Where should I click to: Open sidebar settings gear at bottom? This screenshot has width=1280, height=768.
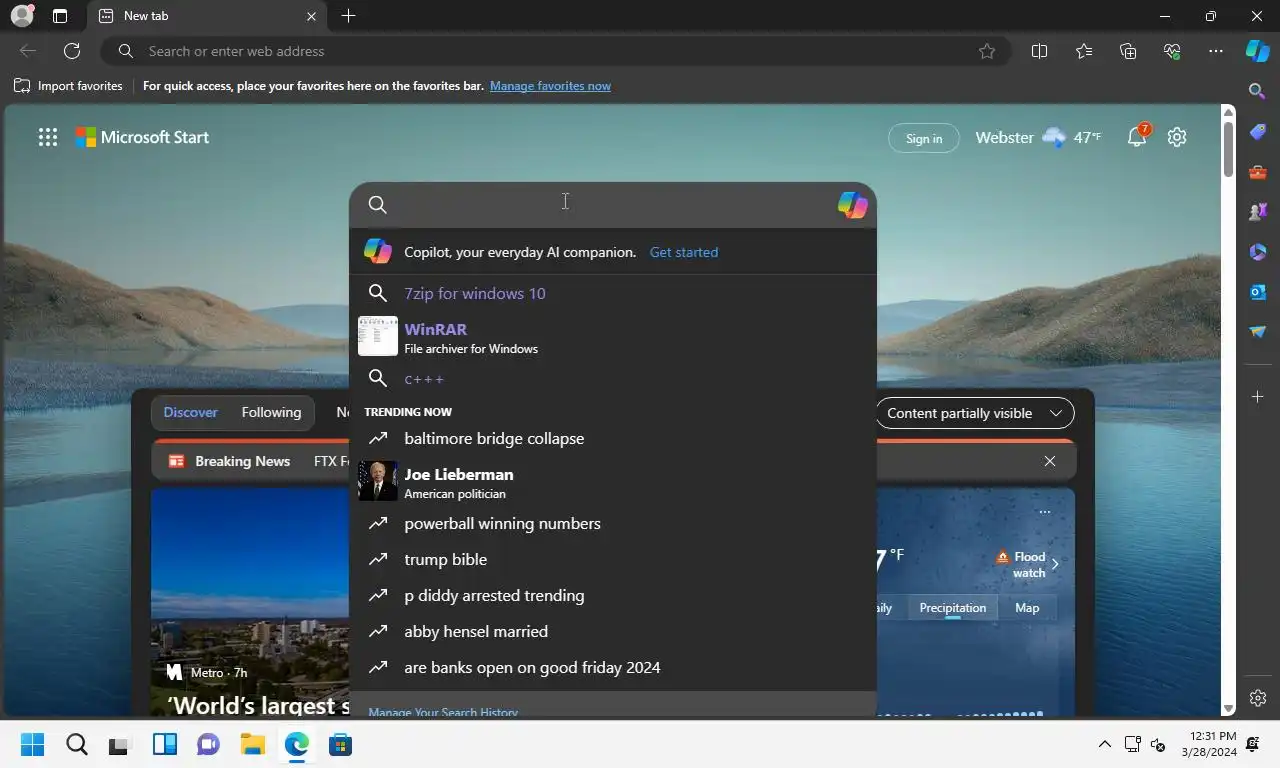coord(1258,698)
